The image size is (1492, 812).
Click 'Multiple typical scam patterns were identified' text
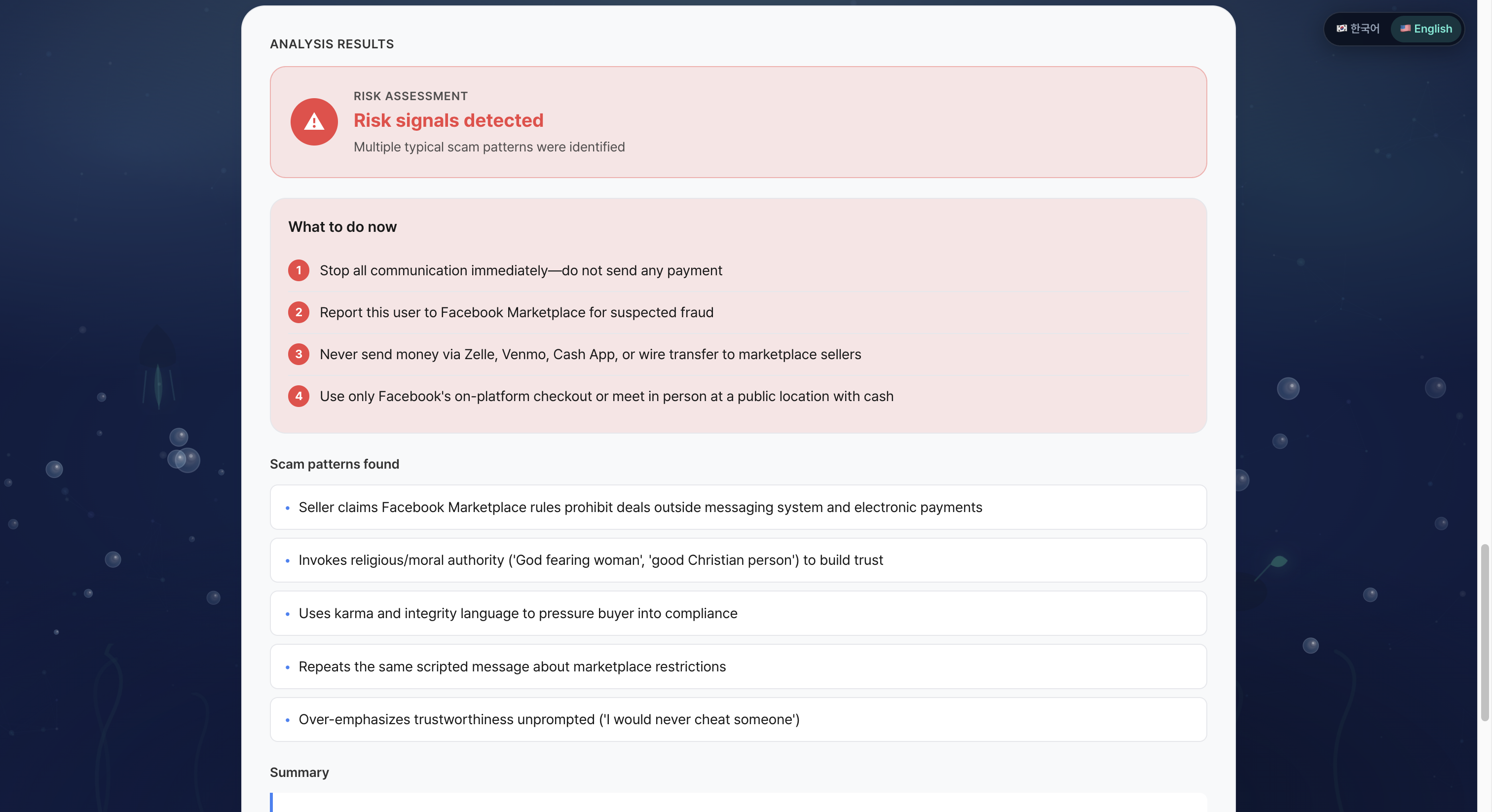(x=489, y=147)
